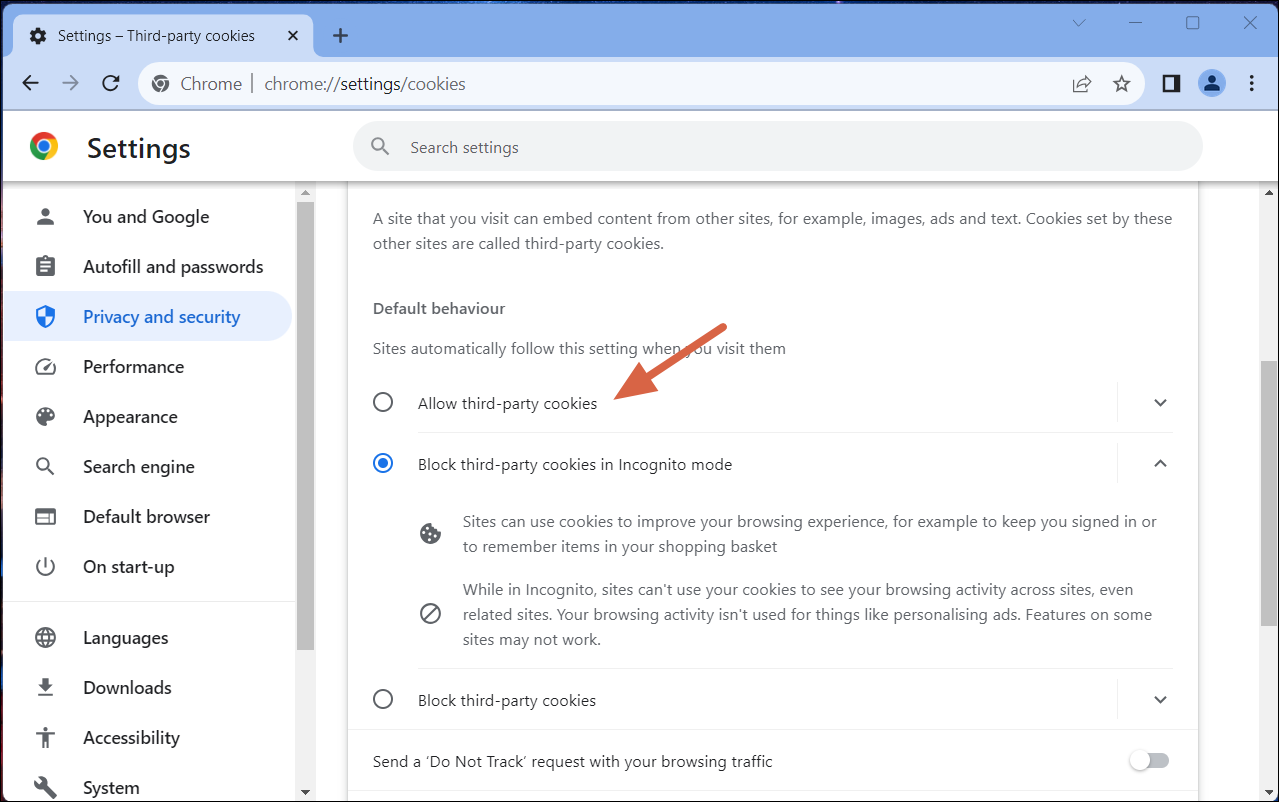
Task: Click inside the Search settings field
Action: point(700,146)
